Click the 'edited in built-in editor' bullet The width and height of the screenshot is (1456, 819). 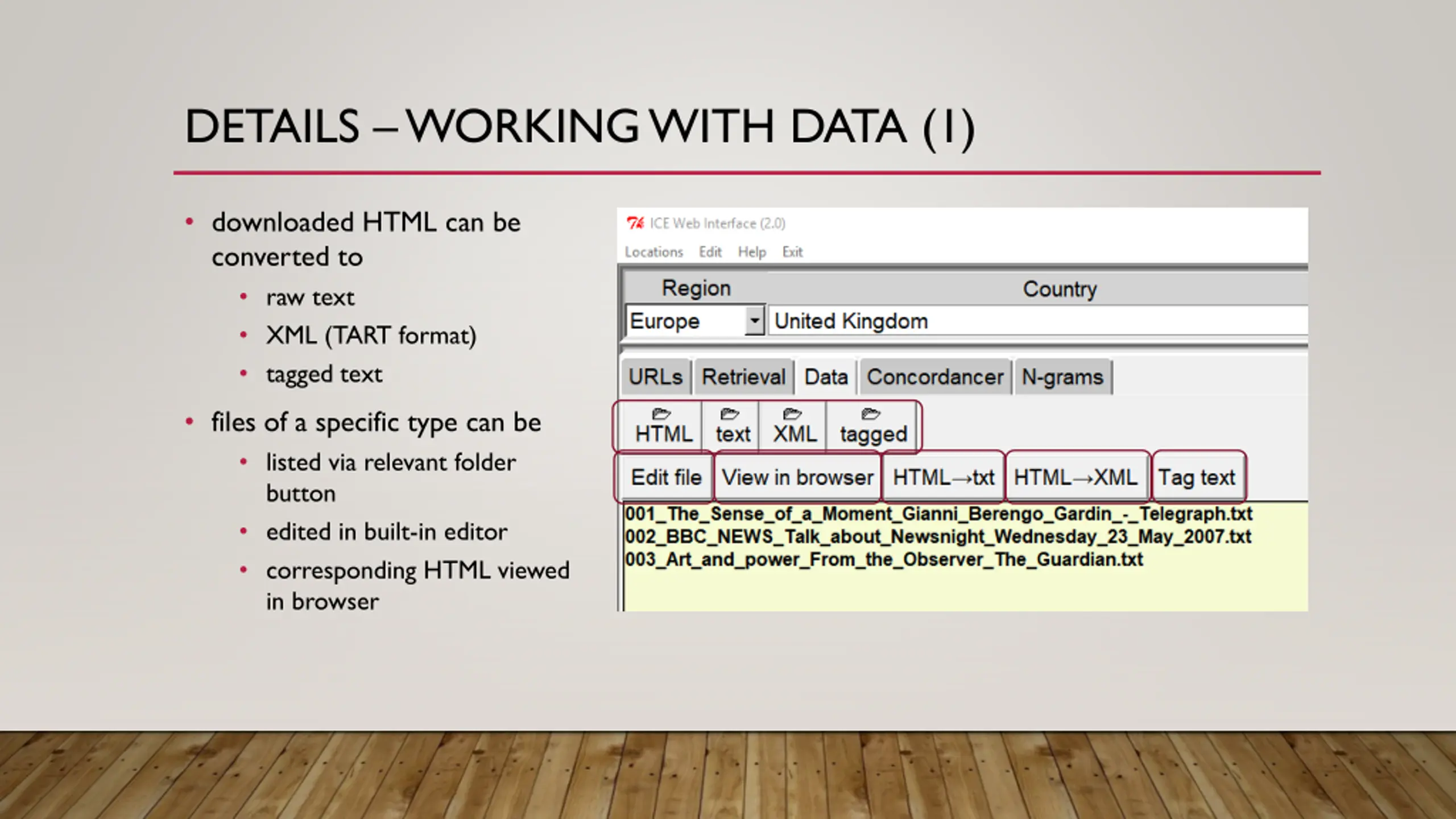[387, 532]
